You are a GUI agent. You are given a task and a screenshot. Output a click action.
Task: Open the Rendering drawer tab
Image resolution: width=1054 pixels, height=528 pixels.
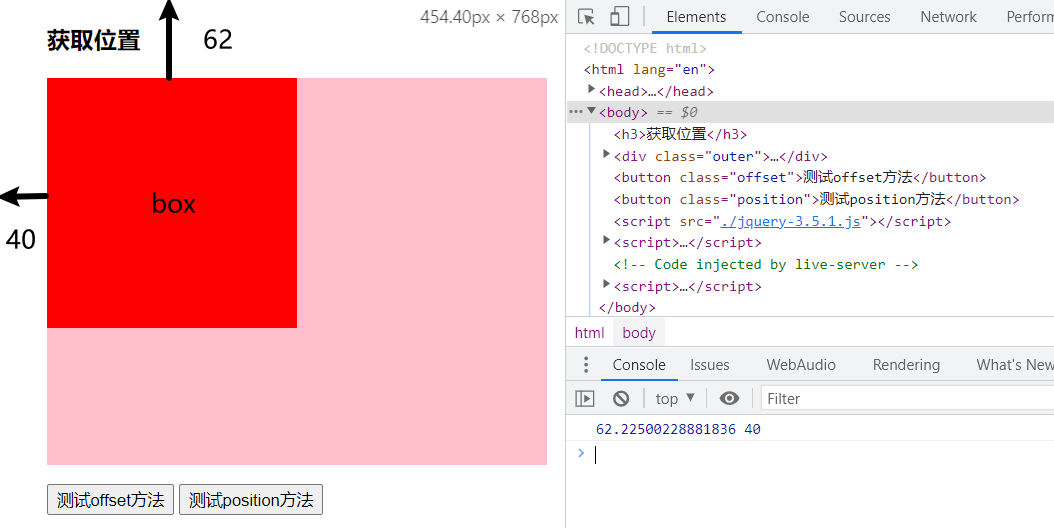point(906,365)
